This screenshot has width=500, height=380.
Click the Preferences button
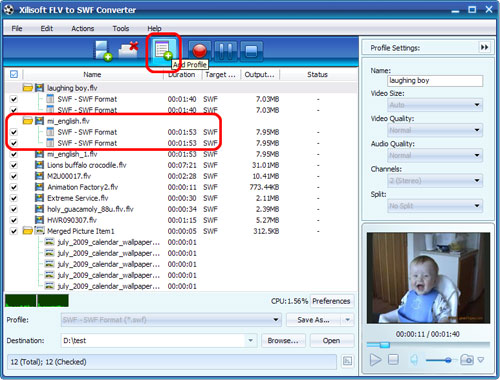pos(331,301)
